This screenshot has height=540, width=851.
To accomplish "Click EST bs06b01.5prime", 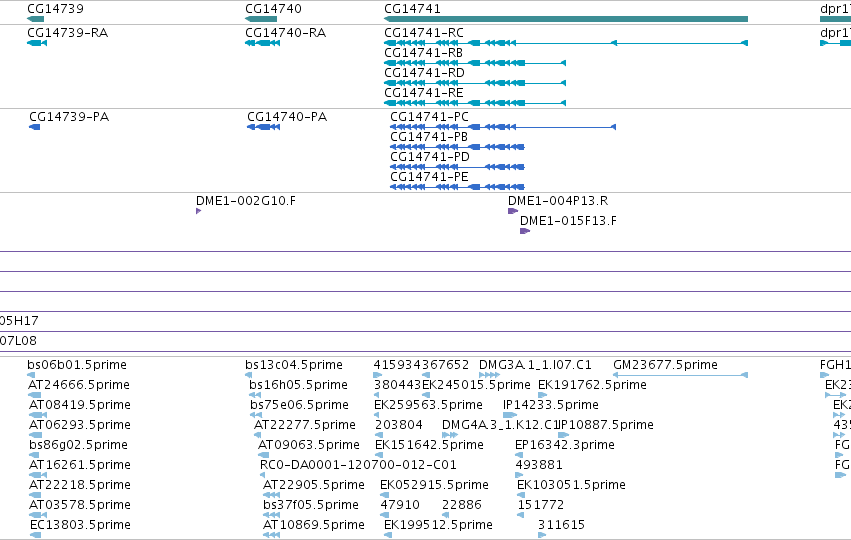I will click(x=77, y=365).
